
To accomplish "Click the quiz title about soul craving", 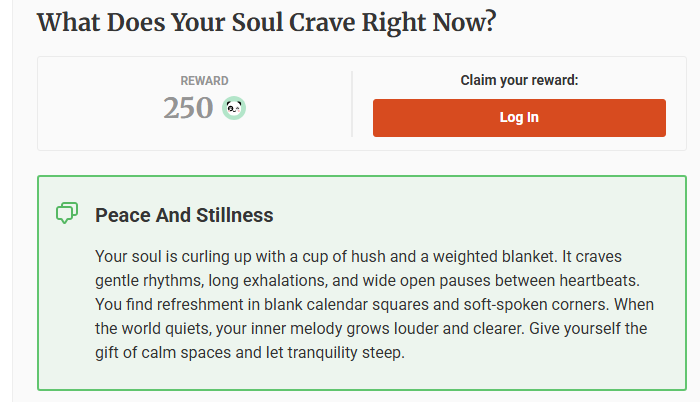I will pos(266,22).
